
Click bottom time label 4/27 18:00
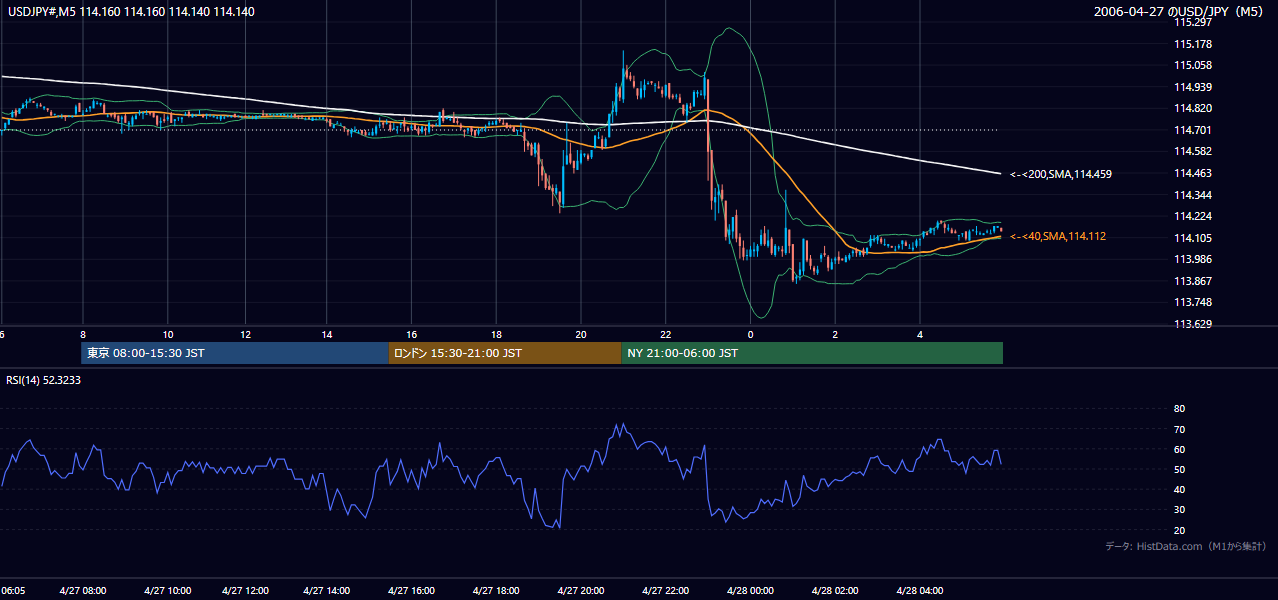[496, 590]
